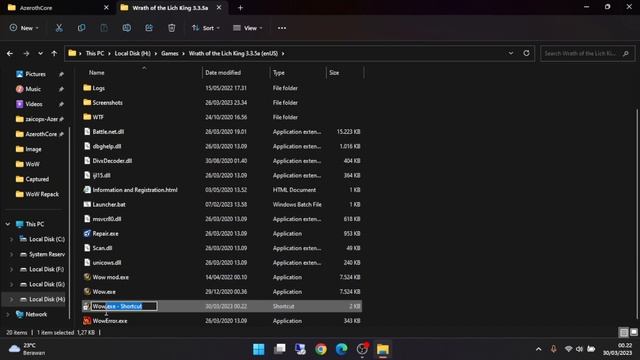Open Google Chrome from taskbar
The width and height of the screenshot is (640, 360).
pos(321,349)
